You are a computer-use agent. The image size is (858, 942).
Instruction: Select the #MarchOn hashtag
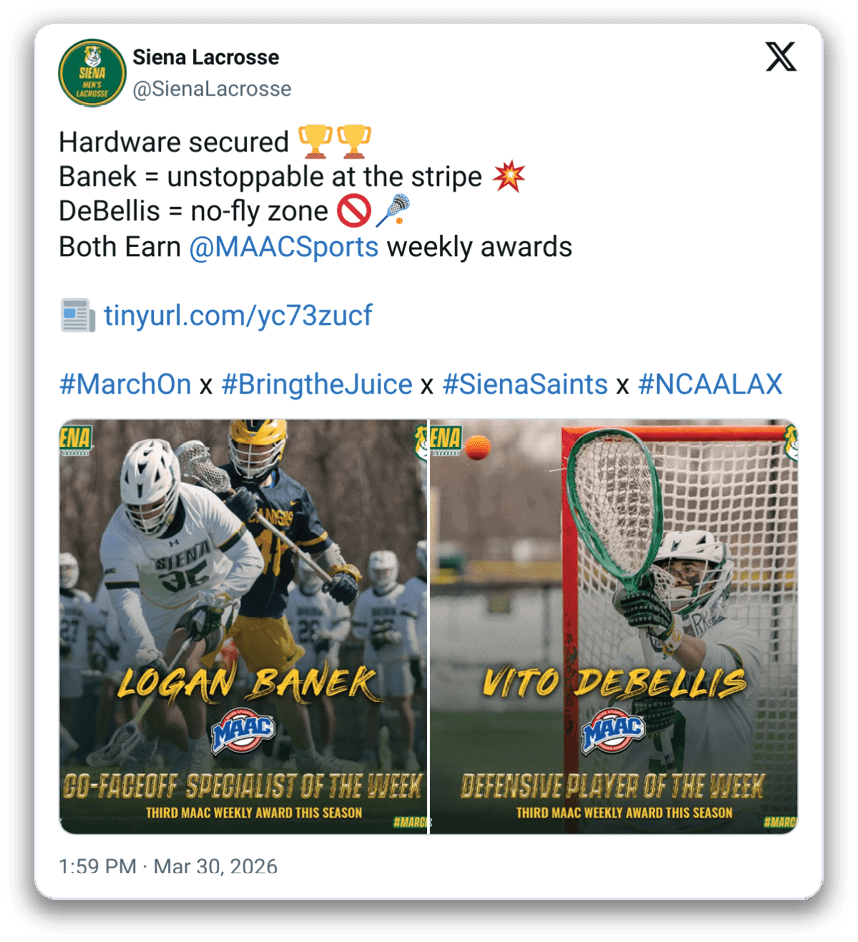tap(125, 384)
